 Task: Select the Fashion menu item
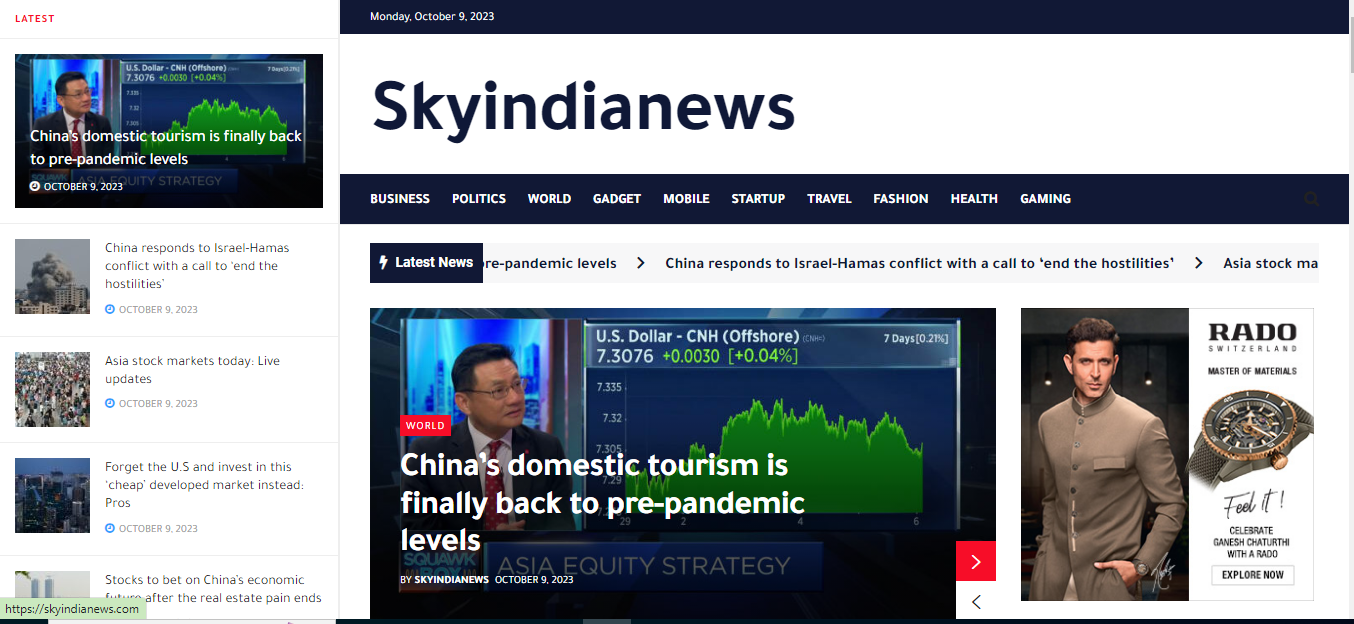point(901,199)
